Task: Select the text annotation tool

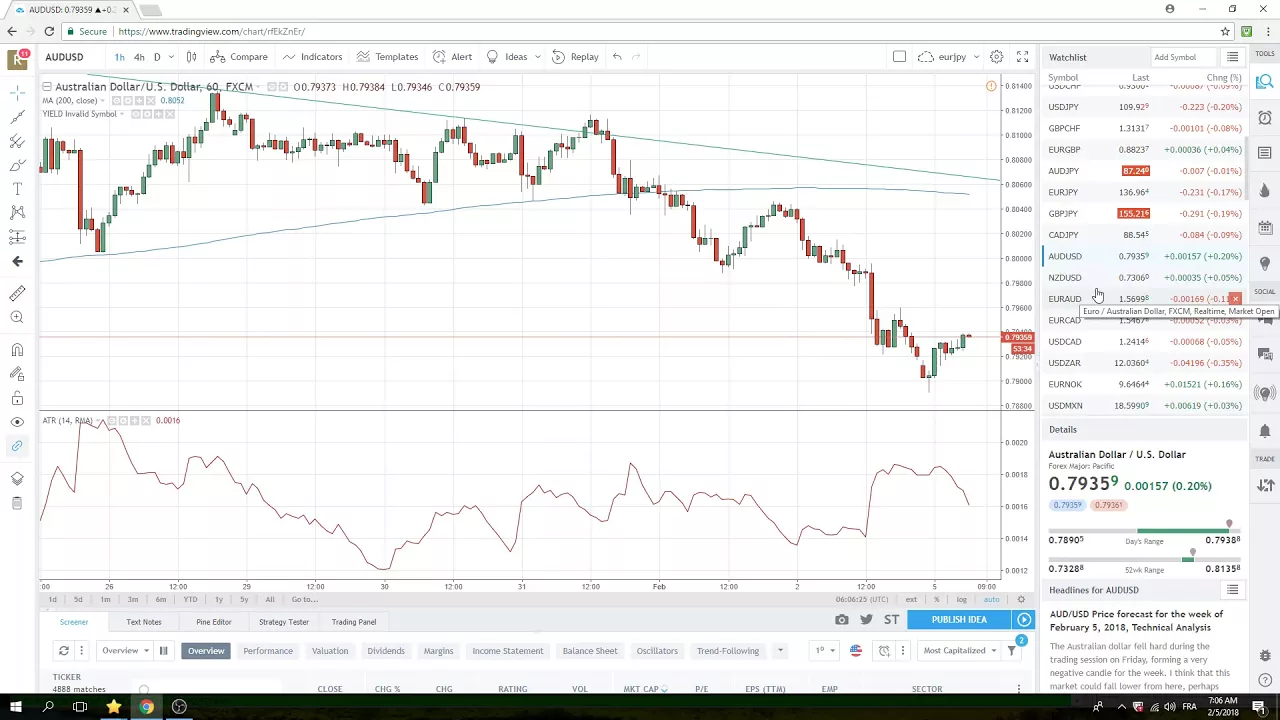Action: [x=17, y=189]
